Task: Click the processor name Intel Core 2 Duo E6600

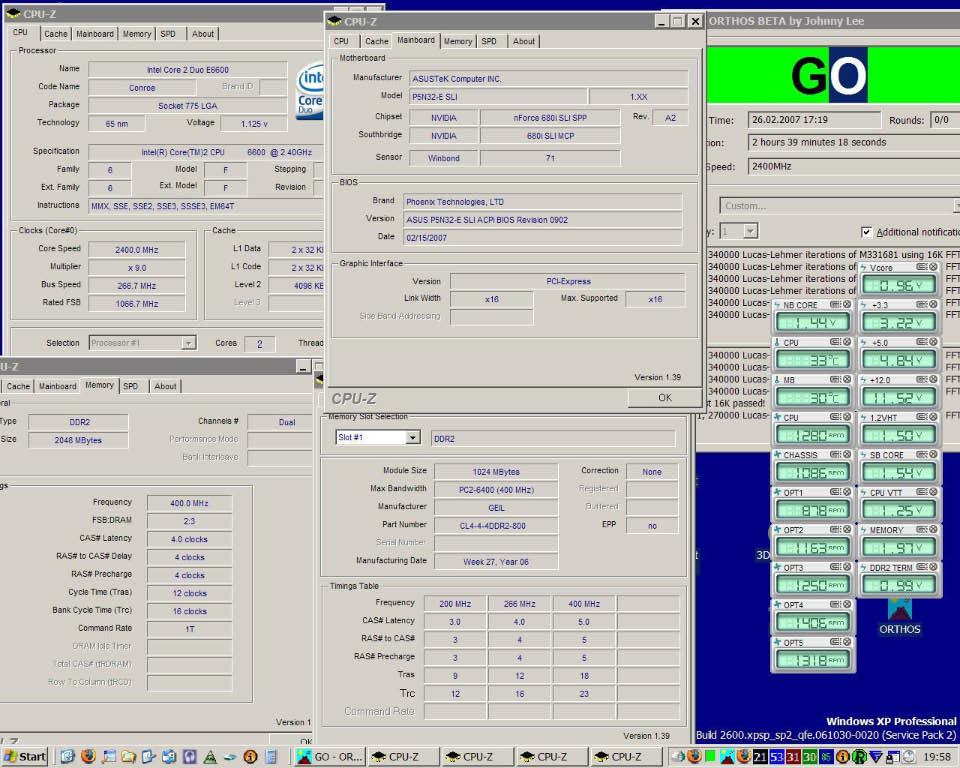Action: point(187,70)
